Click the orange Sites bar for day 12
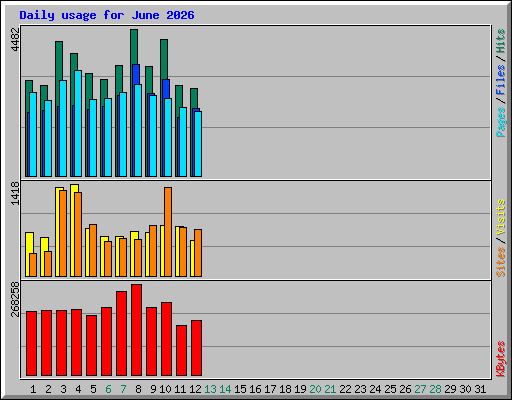This screenshot has width=512, height=400. [198, 253]
